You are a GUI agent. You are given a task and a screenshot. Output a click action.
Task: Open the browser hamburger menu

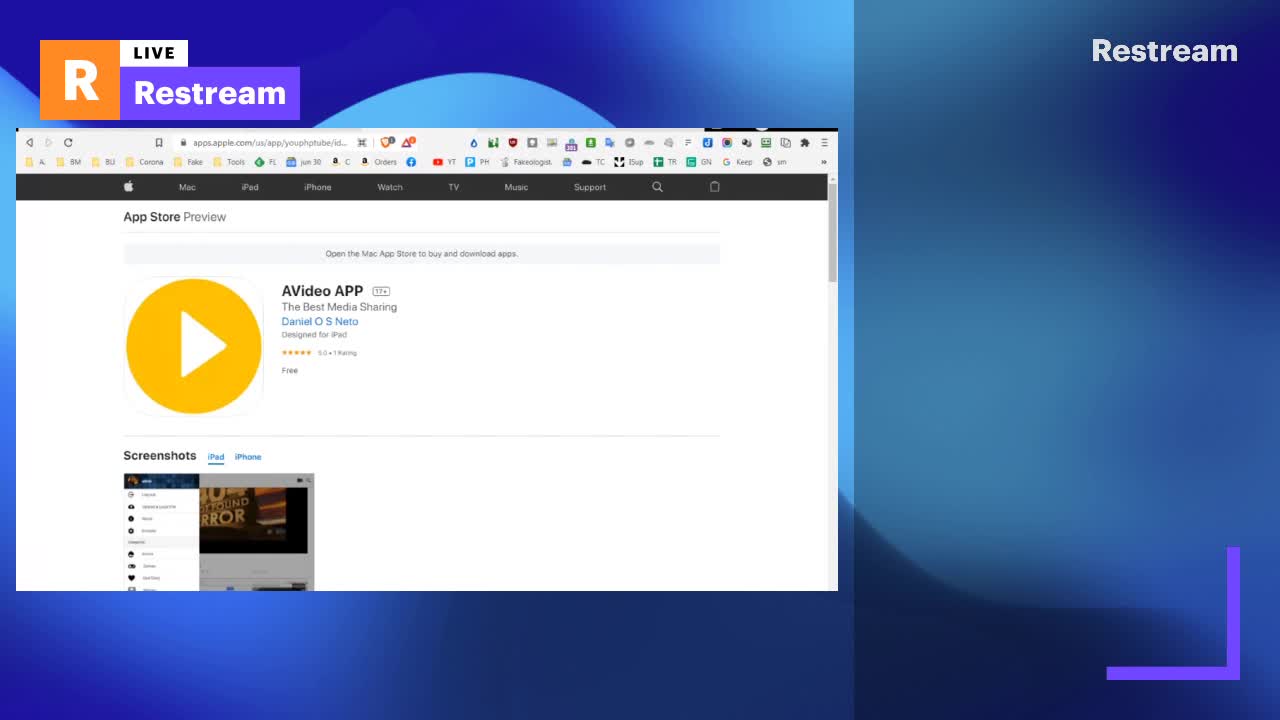pyautogui.click(x=824, y=143)
